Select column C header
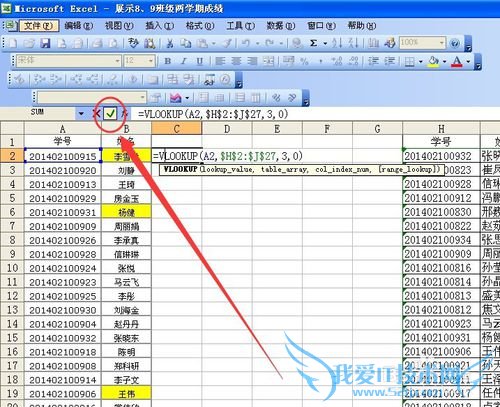Screen dimensions: 500x407 tap(177, 129)
